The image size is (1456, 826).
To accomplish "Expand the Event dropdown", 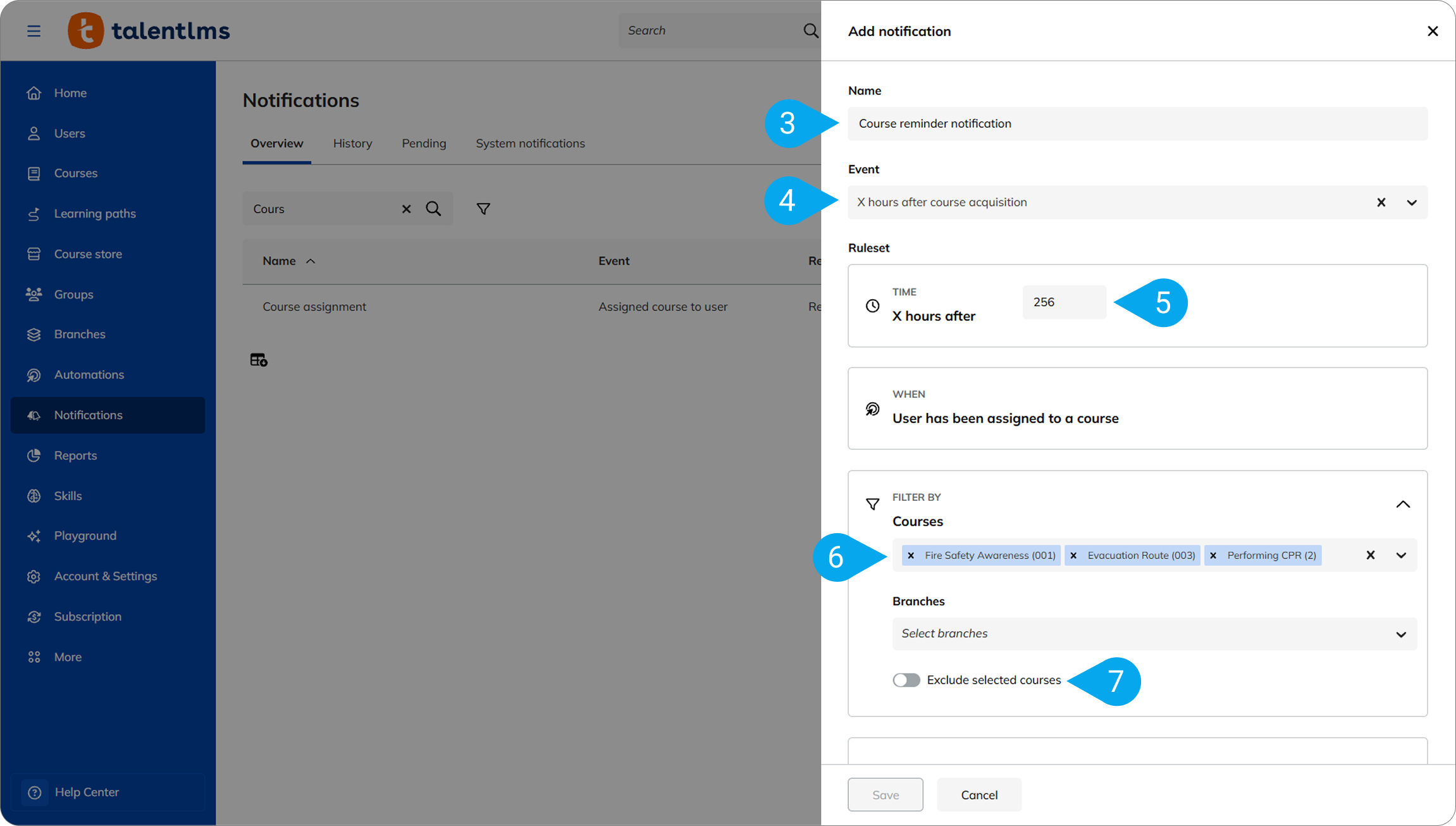I will click(1412, 202).
